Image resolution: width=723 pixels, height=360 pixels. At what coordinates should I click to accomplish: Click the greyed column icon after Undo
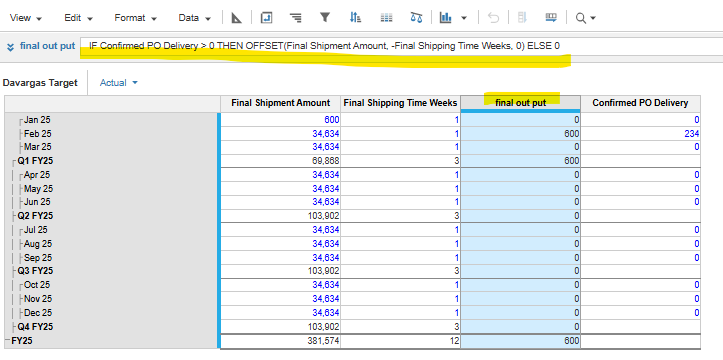click(522, 18)
